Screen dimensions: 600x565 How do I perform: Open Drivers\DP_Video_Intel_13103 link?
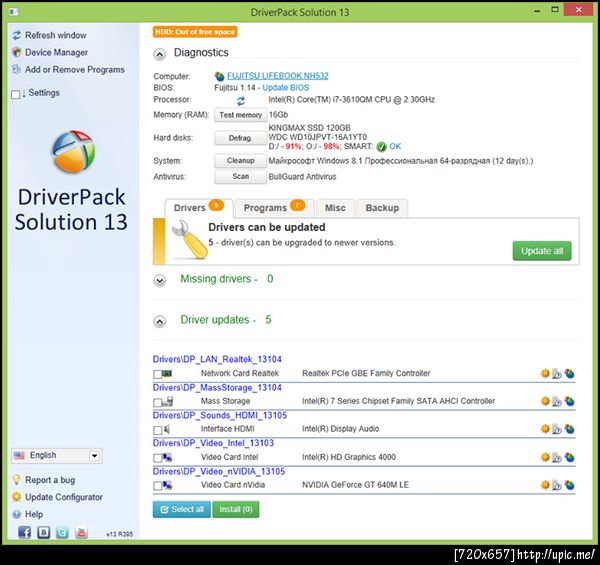(213, 443)
